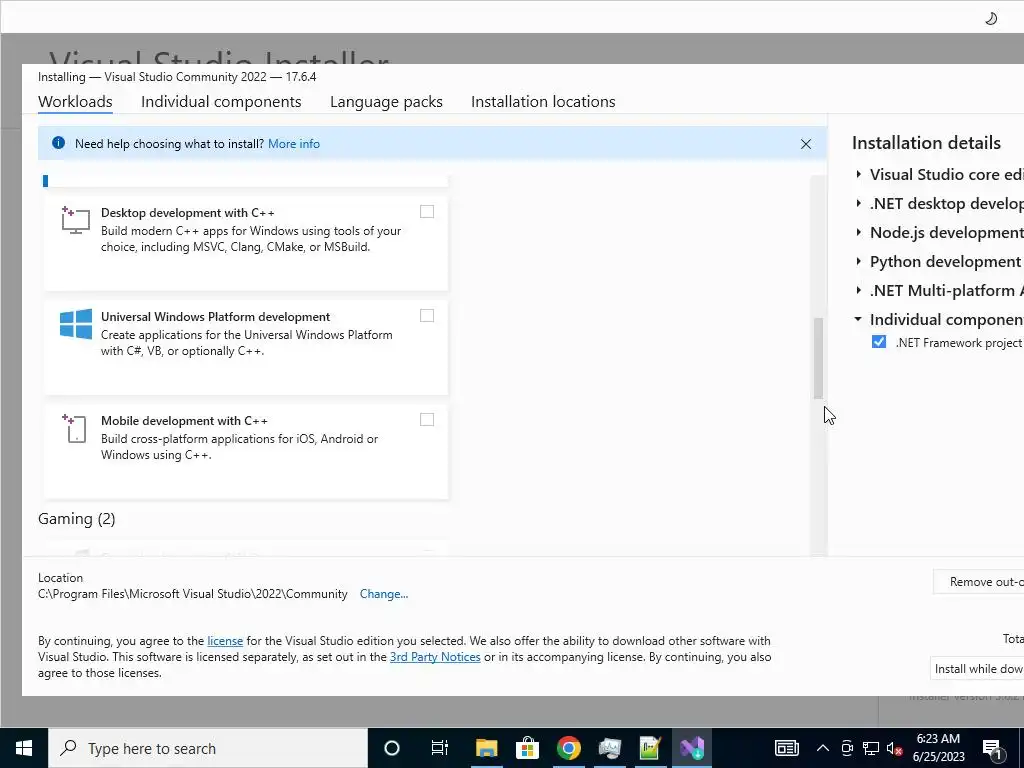Click the network icon in the system tray
1024x768 pixels.
click(x=871, y=748)
